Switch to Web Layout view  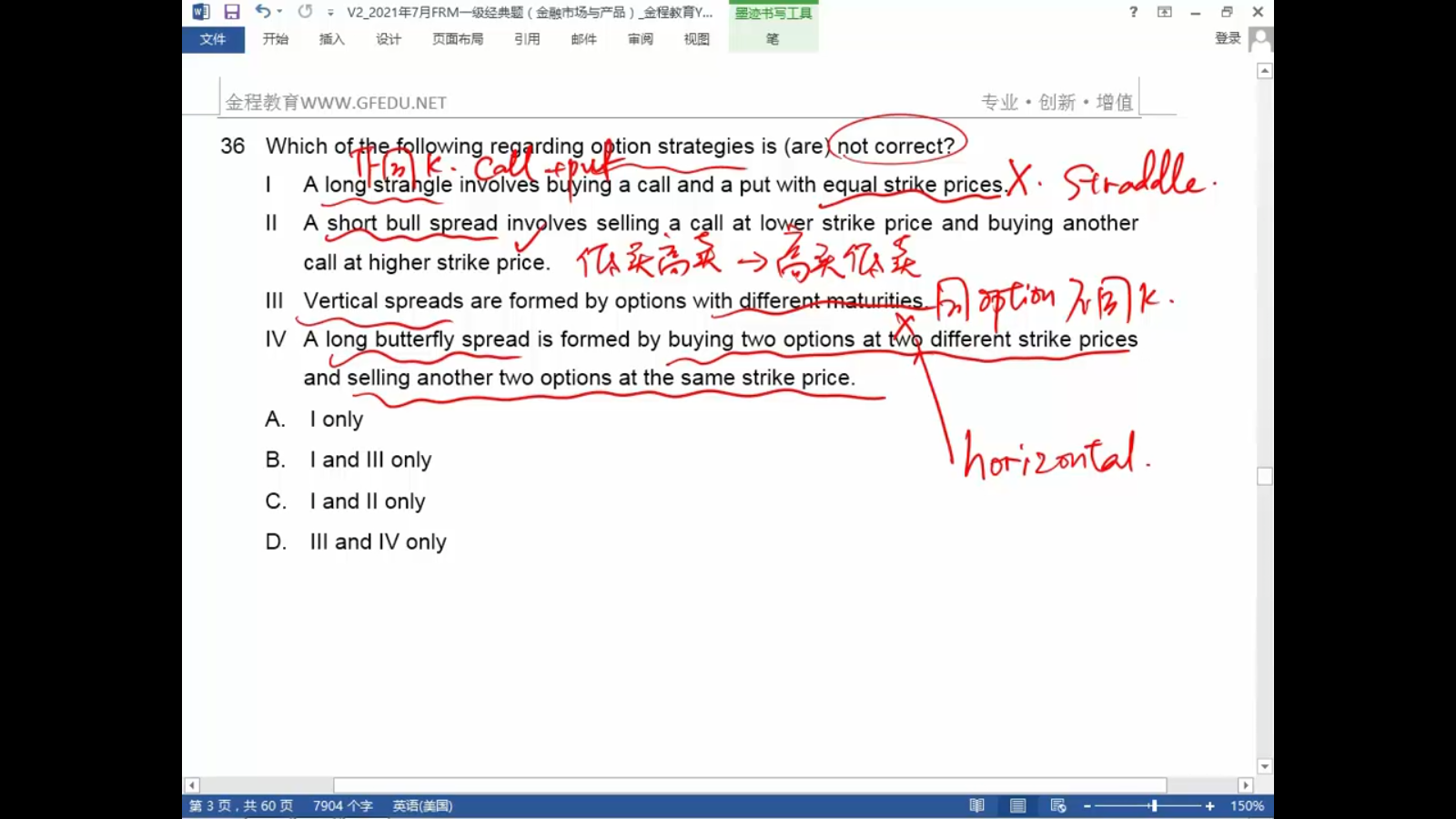(1058, 806)
